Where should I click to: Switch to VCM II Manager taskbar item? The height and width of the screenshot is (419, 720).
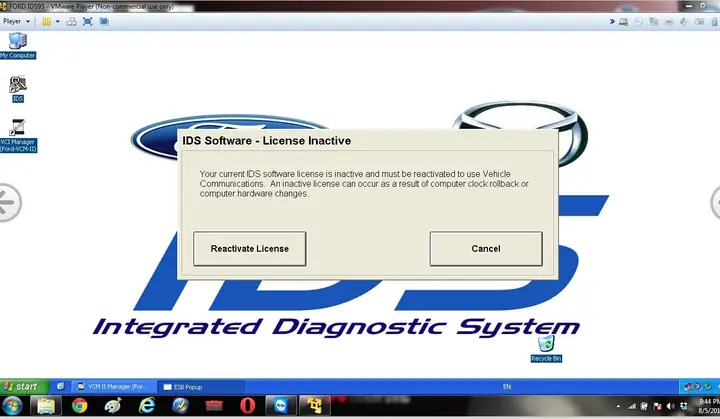[x=115, y=387]
